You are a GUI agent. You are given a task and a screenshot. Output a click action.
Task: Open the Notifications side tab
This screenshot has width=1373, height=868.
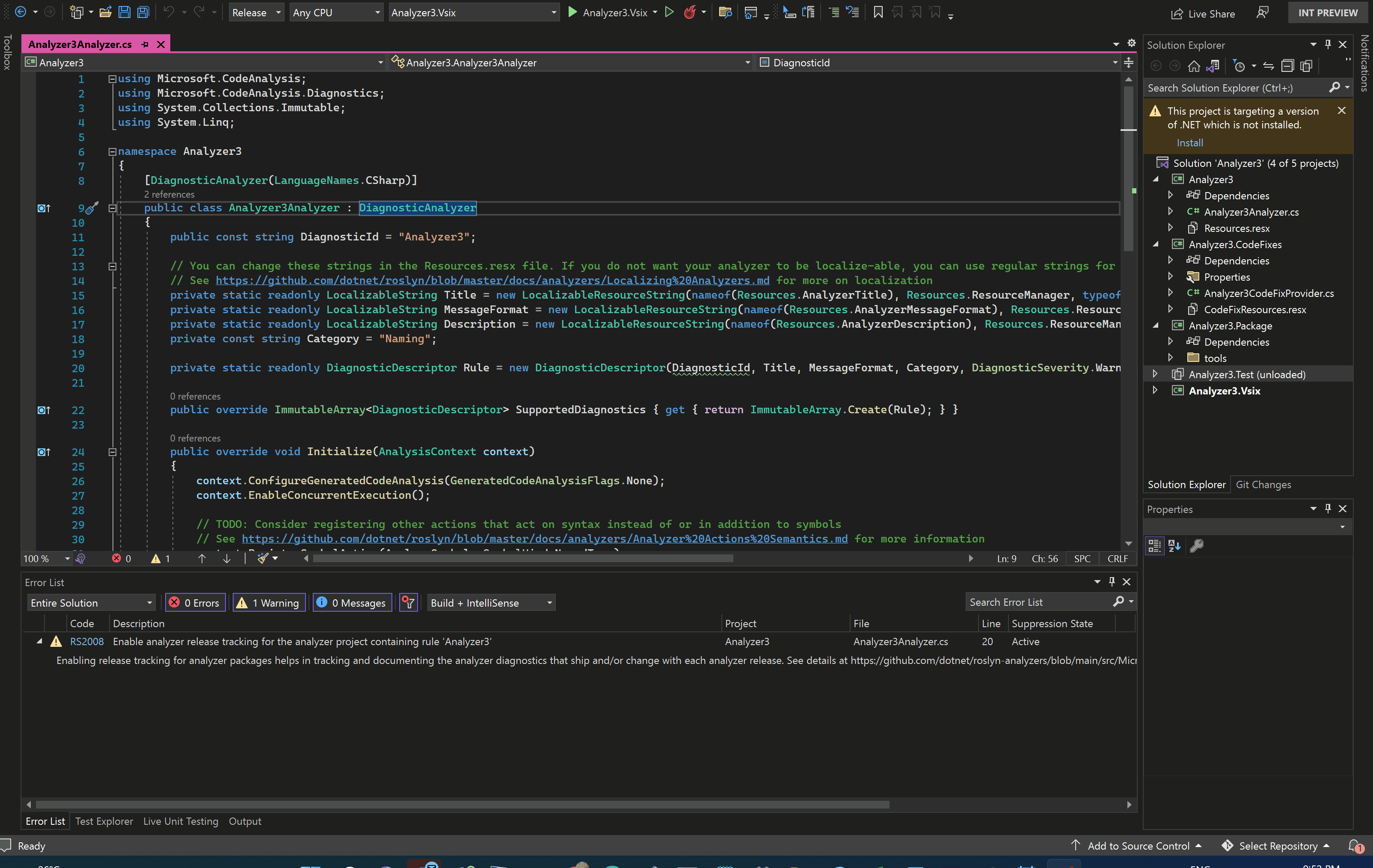click(x=1364, y=63)
